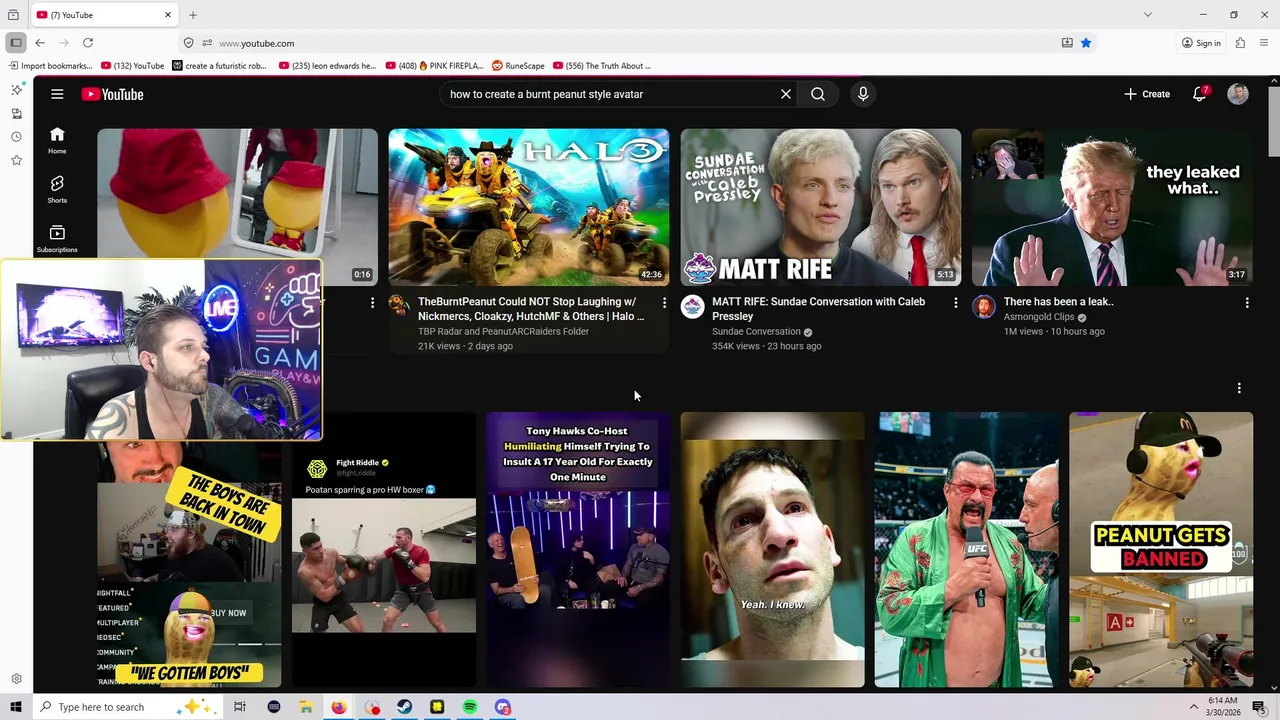Open 'Import bookmarks...' item
The height and width of the screenshot is (720, 1280).
pyautogui.click(x=51, y=66)
